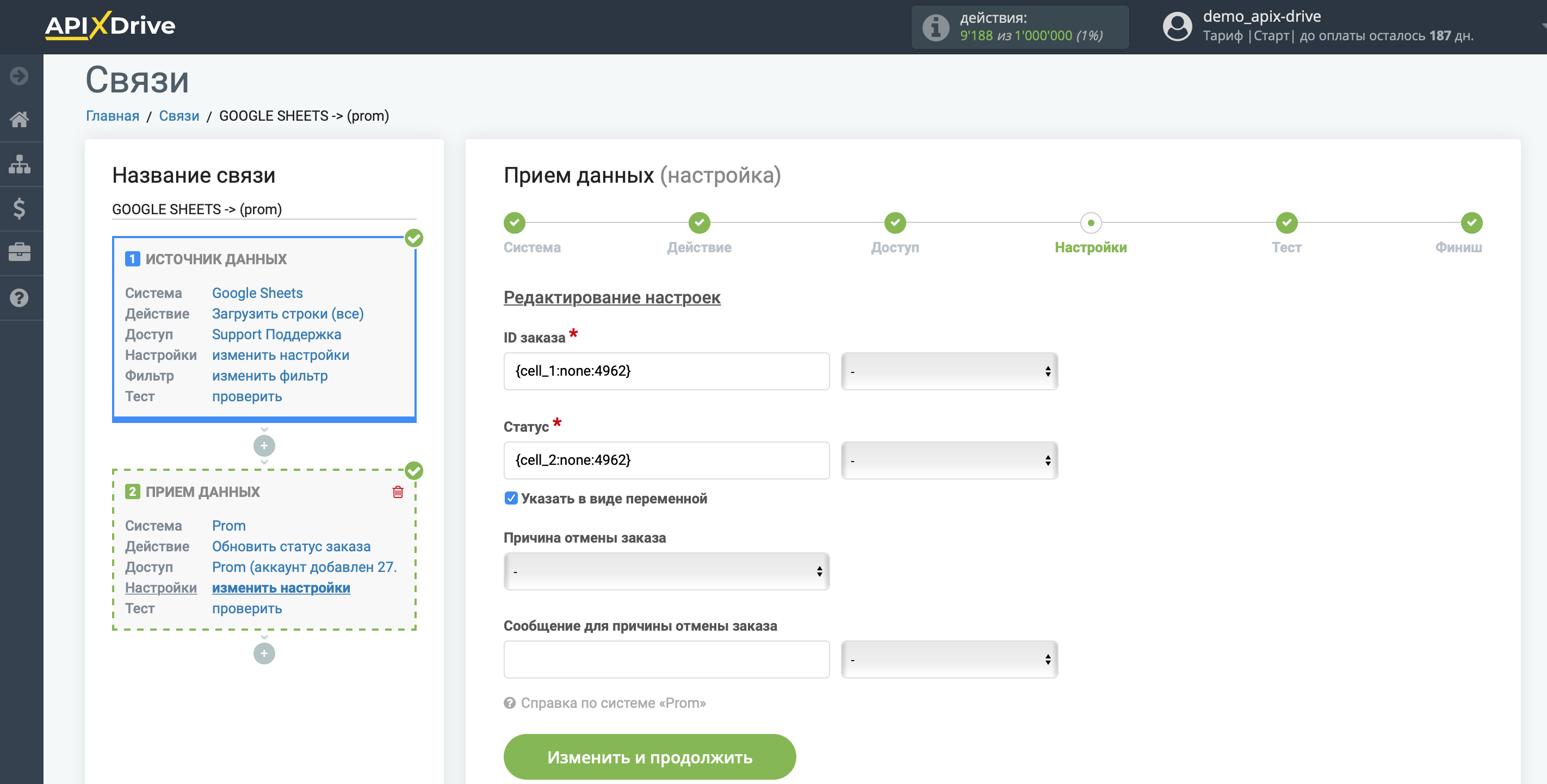Viewport: 1547px width, 784px height.
Task: Open dropdown next to Статус field
Action: click(x=949, y=461)
